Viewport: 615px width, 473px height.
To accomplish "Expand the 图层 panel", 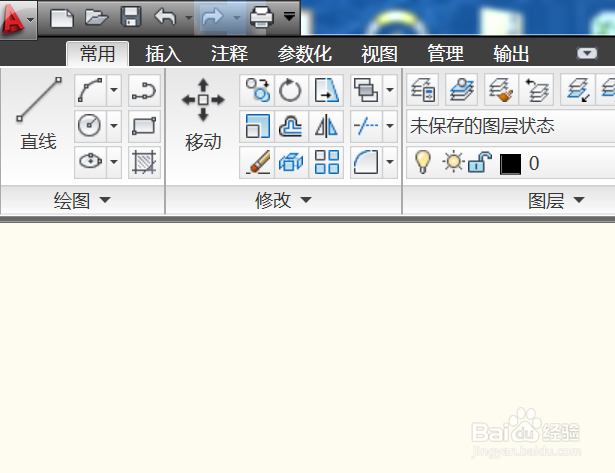I will pyautogui.click(x=555, y=200).
